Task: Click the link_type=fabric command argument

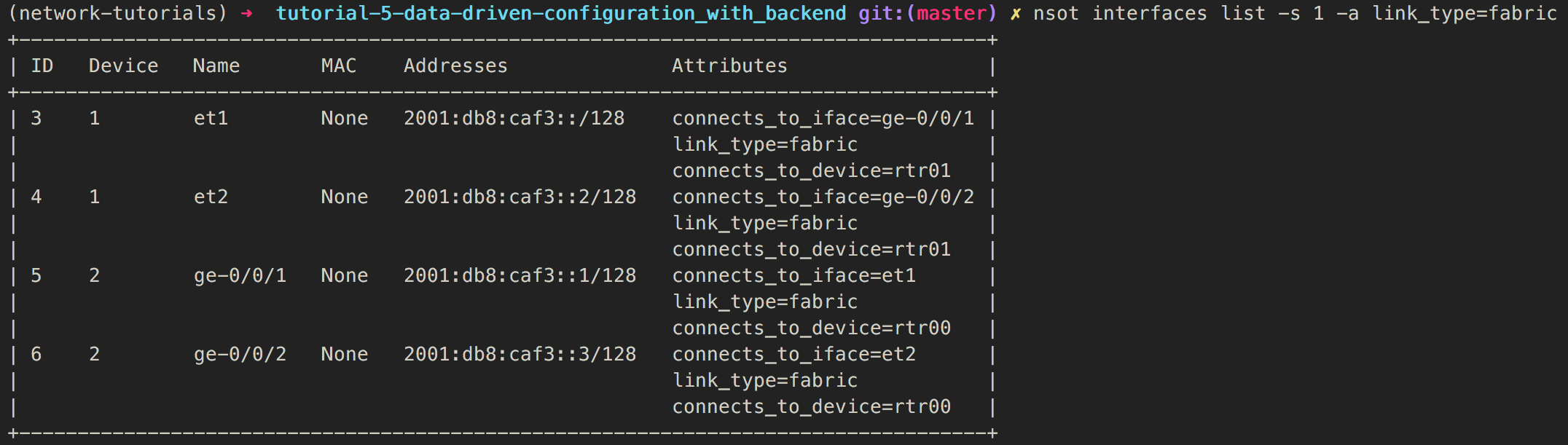Action: pos(1465,14)
